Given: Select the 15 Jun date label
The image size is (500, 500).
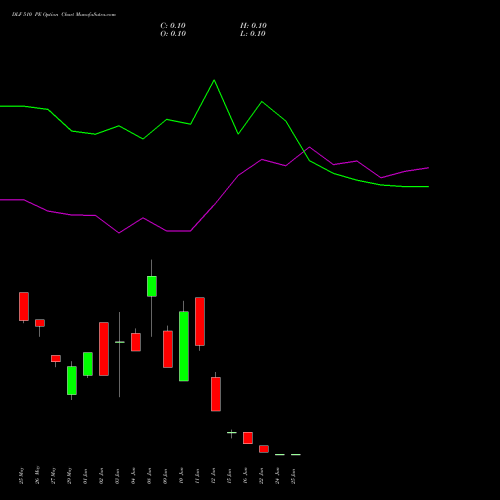Looking at the screenshot, I should [x=230, y=476].
